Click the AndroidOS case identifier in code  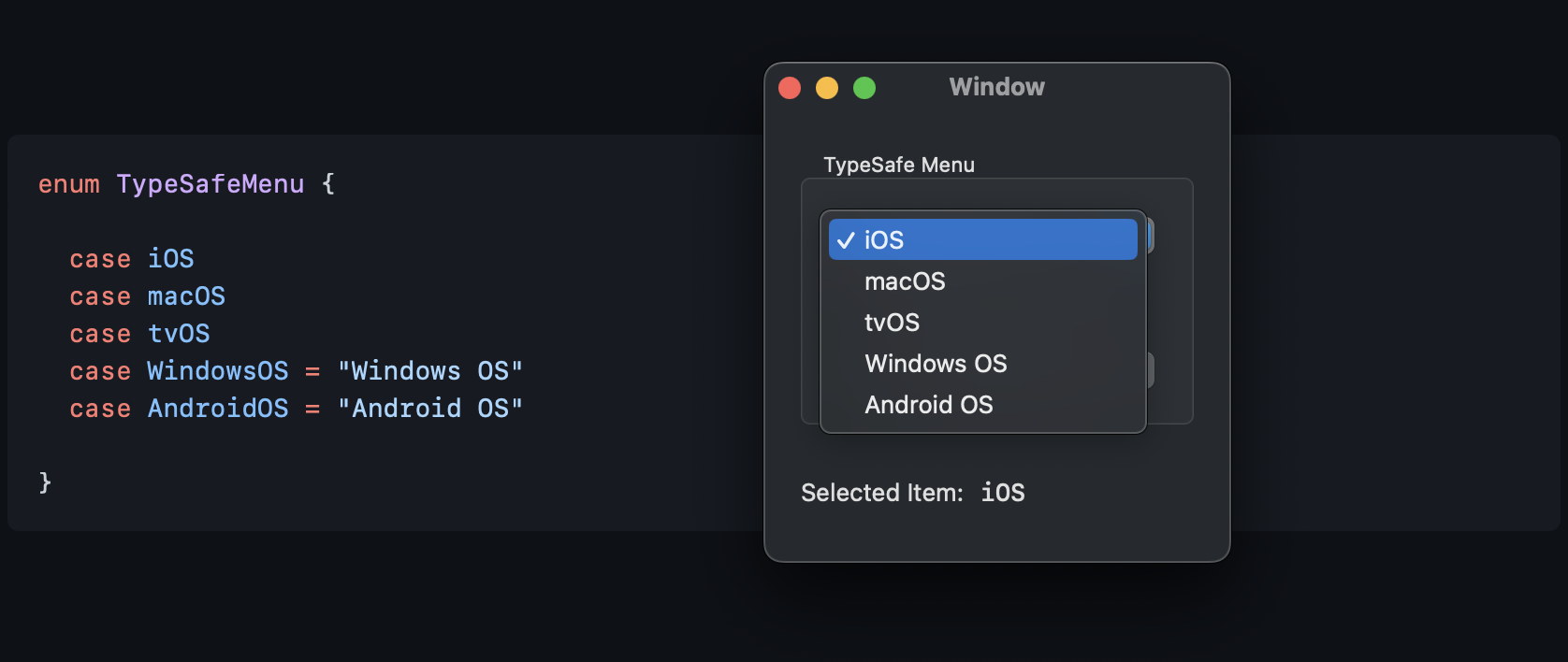point(218,409)
